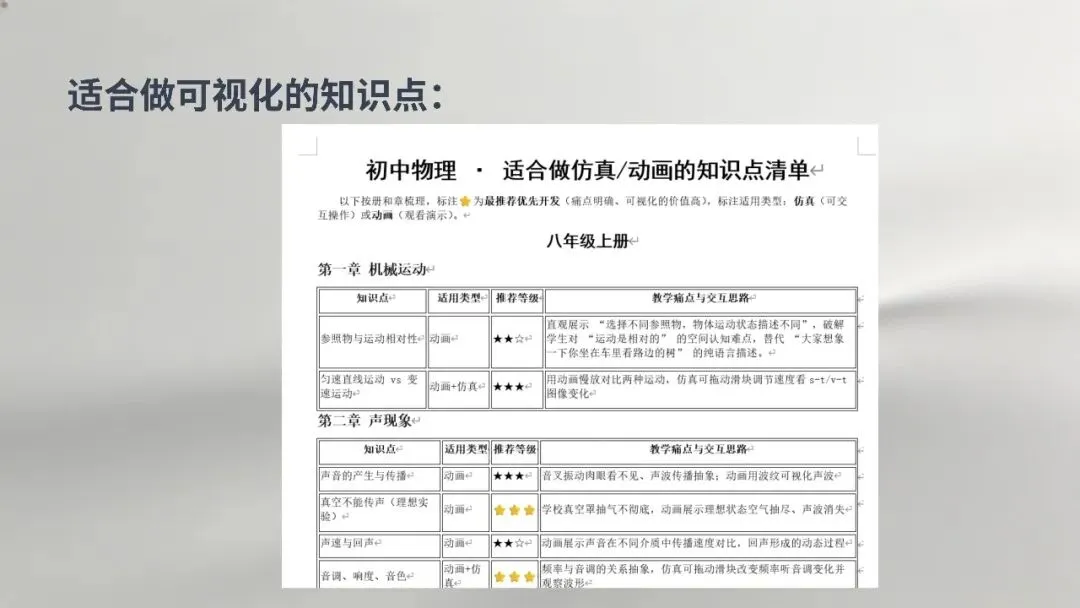The image size is (1080, 608).
Task: Click the gold stars in the 音调、响度、音色 row
Action: click(x=515, y=577)
